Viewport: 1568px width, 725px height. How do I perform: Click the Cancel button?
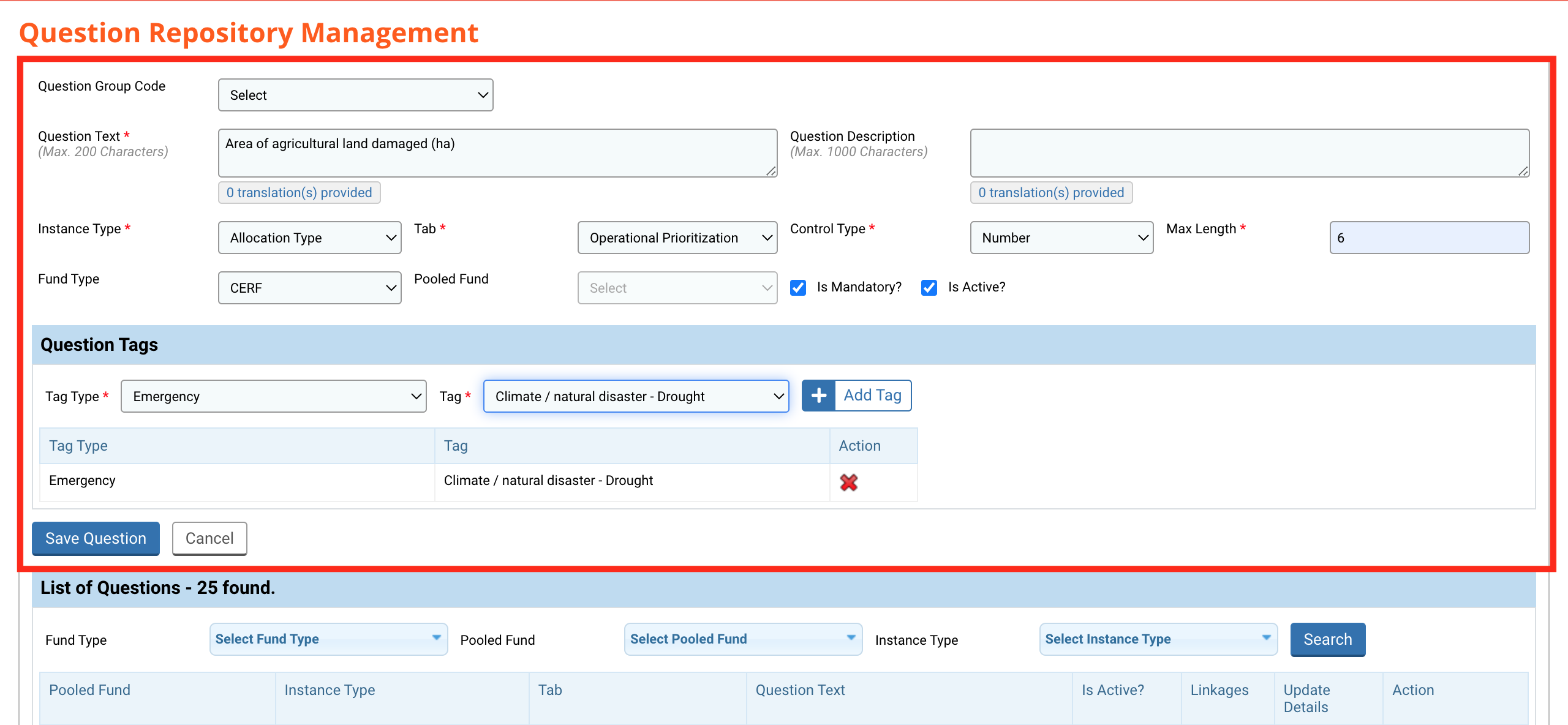pyautogui.click(x=209, y=538)
